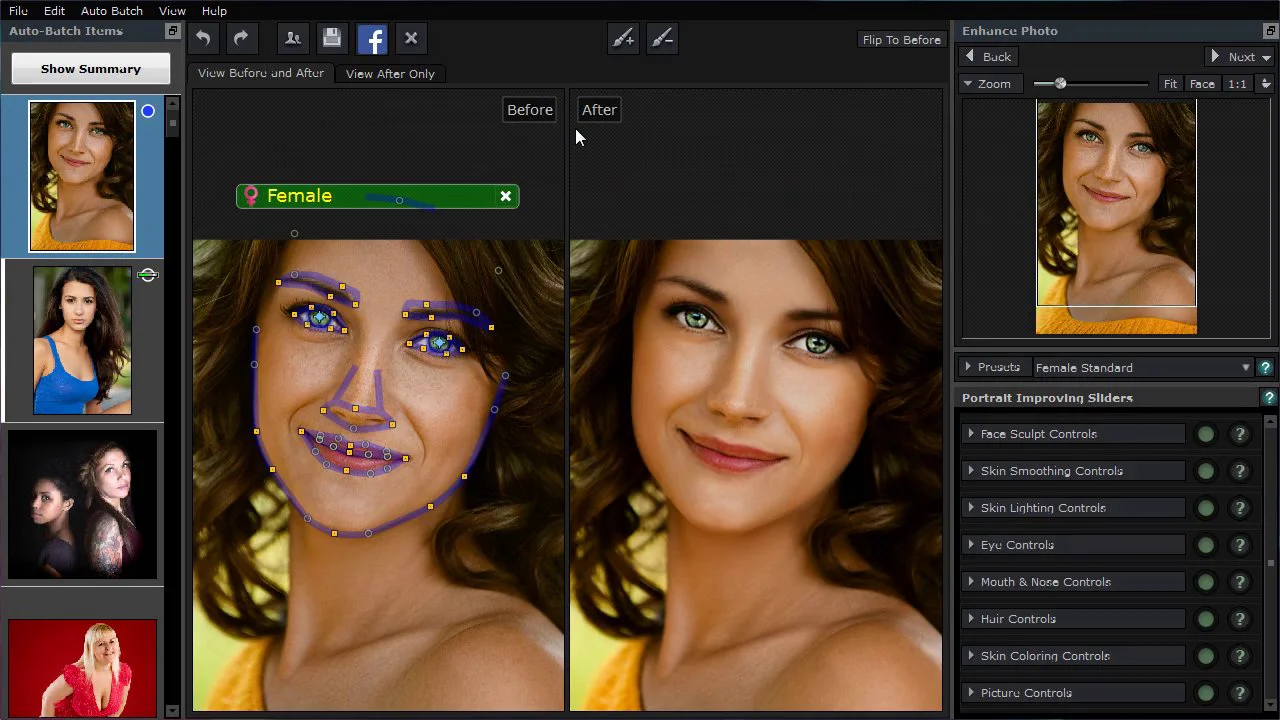This screenshot has width=1280, height=720.
Task: Remove the Female gender label
Action: pyautogui.click(x=506, y=196)
